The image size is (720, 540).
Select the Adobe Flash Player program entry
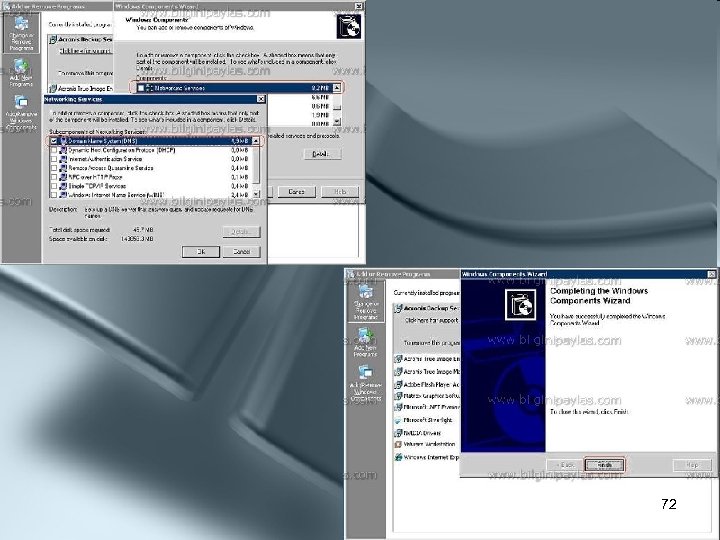click(427, 385)
